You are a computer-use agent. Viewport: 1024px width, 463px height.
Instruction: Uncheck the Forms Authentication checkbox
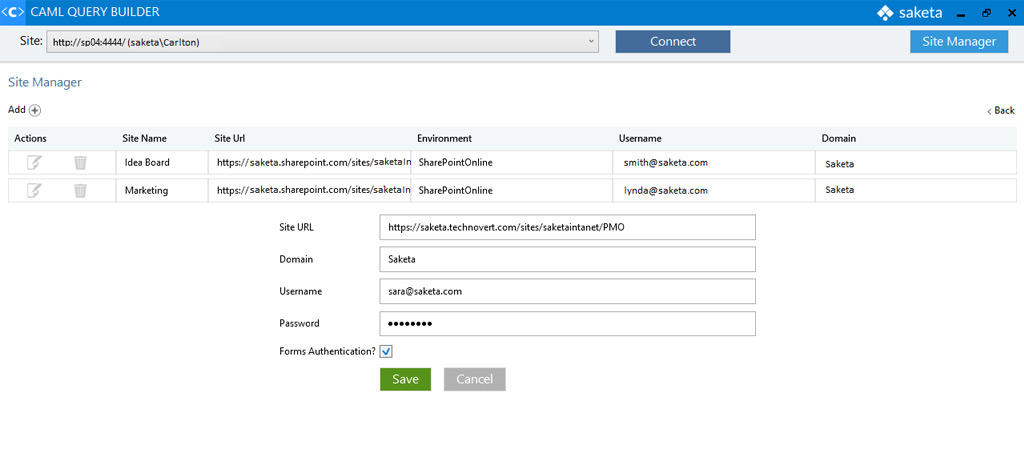(386, 351)
